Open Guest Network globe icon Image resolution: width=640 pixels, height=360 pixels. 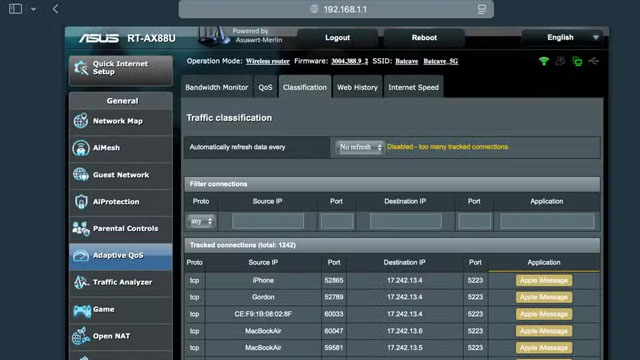[81, 175]
